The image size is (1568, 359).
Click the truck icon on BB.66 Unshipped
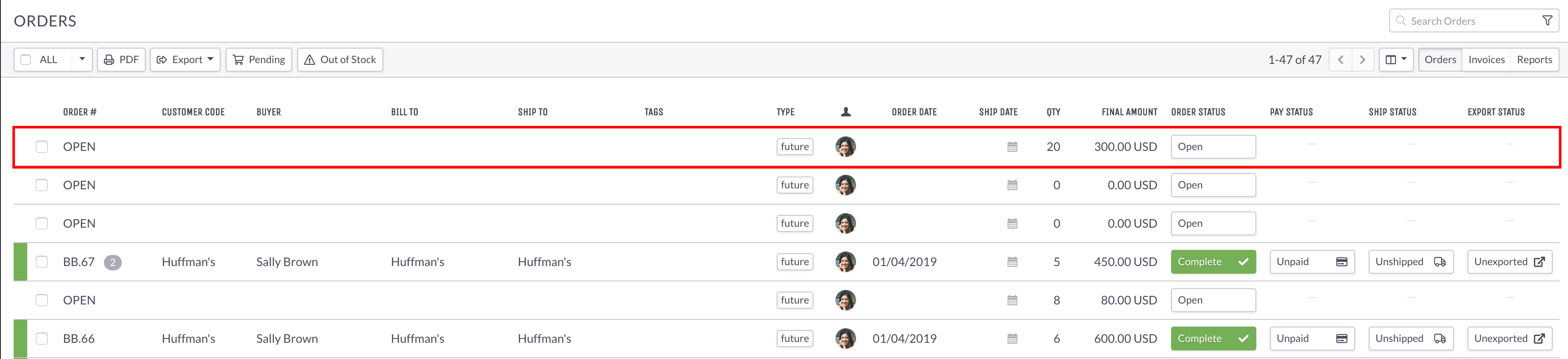click(1439, 339)
